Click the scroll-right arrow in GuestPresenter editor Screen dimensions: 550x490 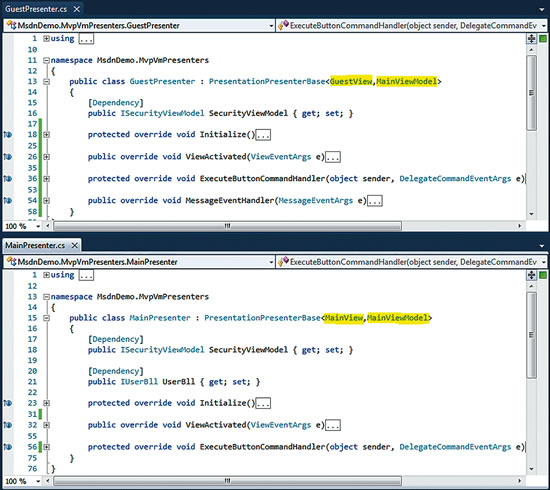click(x=520, y=226)
